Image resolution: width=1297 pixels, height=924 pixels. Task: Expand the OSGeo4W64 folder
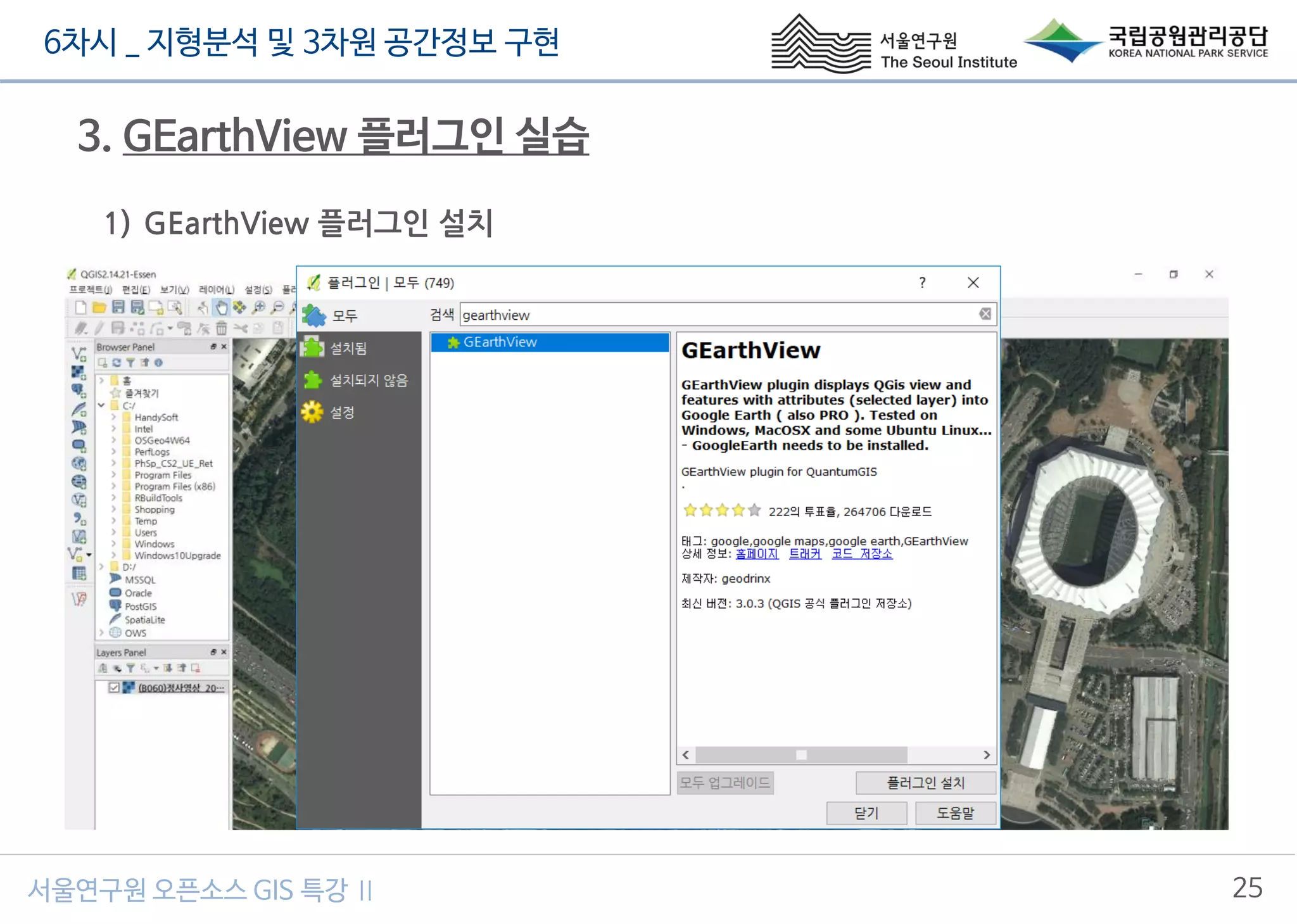click(x=113, y=440)
